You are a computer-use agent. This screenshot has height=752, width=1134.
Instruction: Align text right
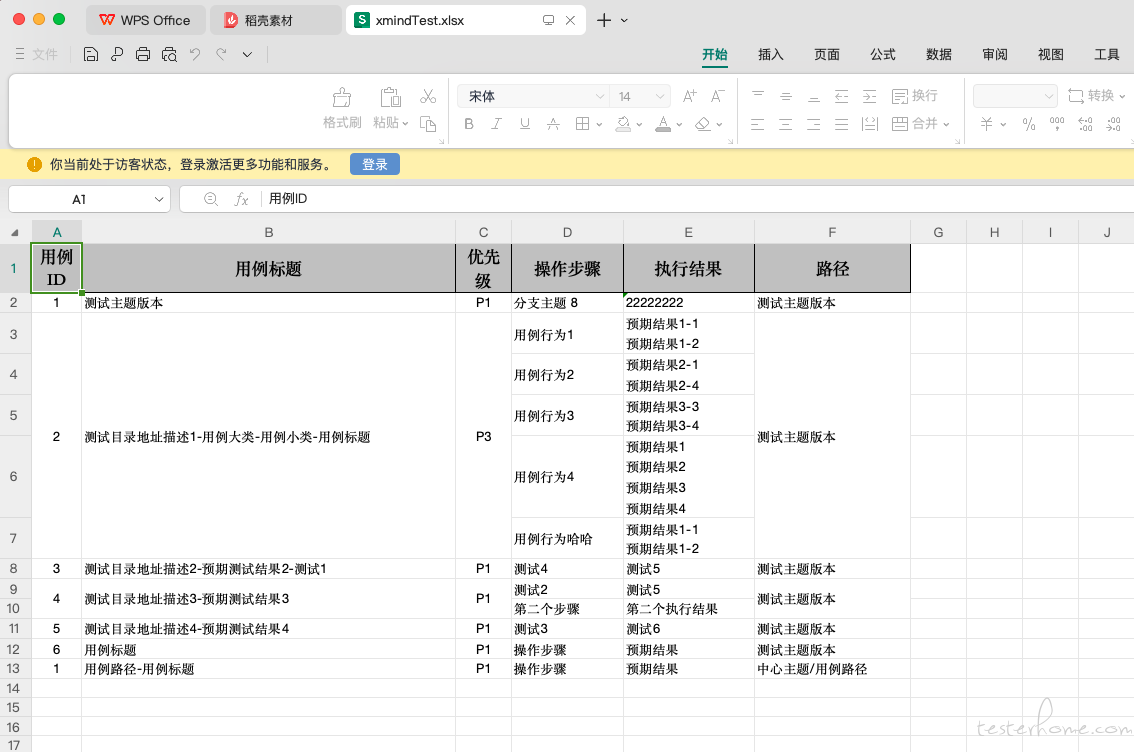[814, 124]
